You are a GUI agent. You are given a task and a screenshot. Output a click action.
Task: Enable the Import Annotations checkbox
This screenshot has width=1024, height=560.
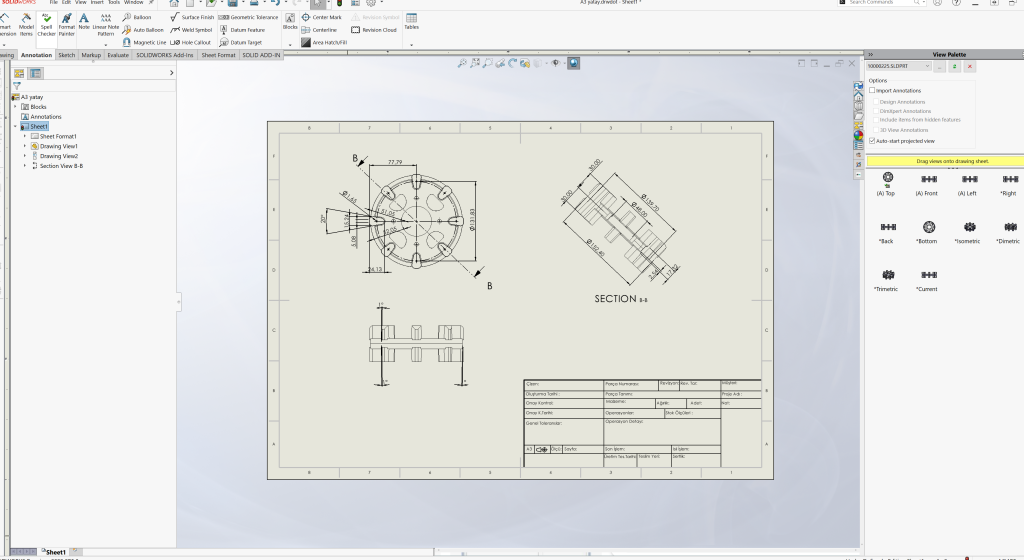(x=872, y=91)
